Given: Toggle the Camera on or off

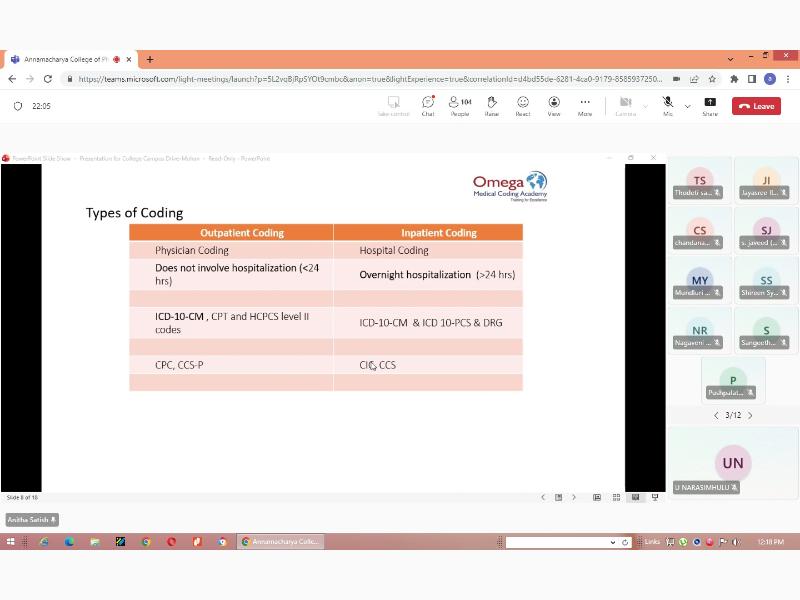Looking at the screenshot, I should [625, 105].
